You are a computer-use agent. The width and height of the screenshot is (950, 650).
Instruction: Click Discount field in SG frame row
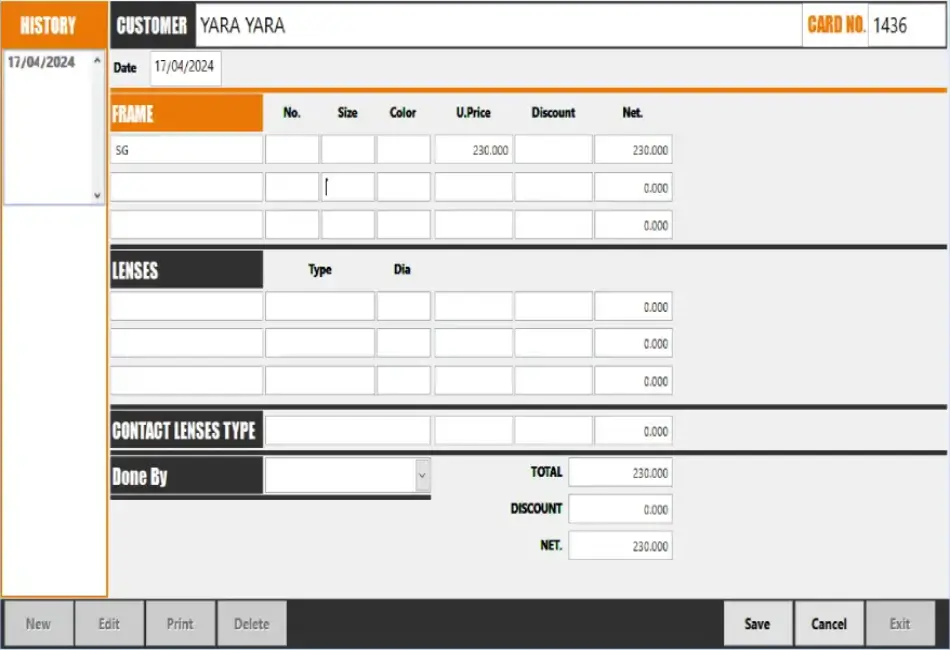[553, 150]
